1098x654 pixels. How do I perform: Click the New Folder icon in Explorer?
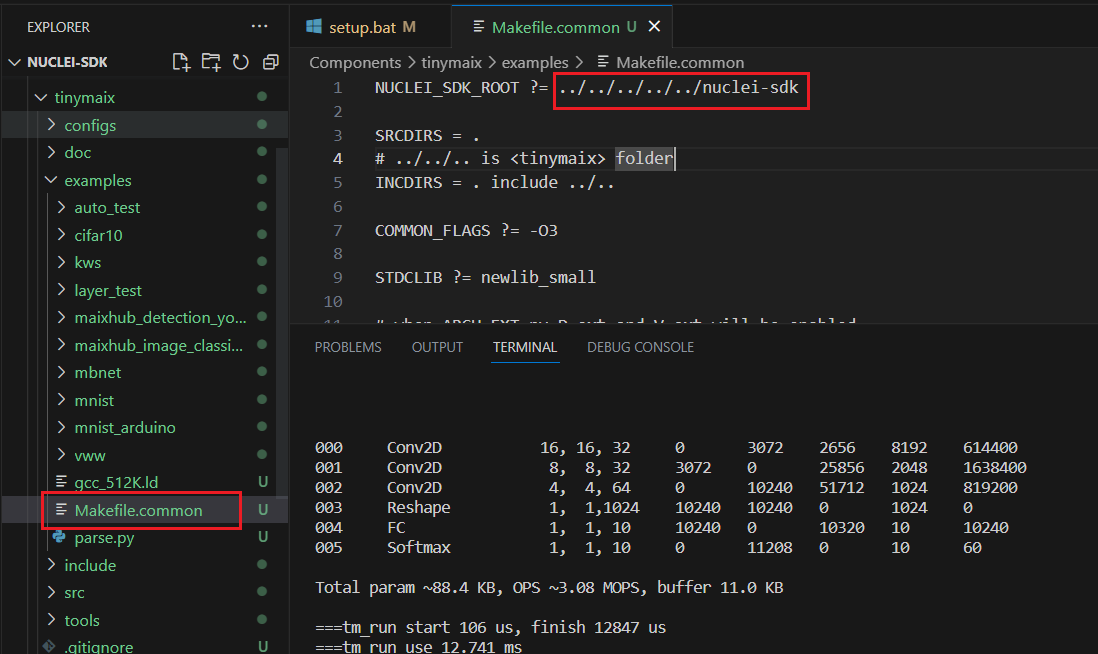tap(211, 62)
